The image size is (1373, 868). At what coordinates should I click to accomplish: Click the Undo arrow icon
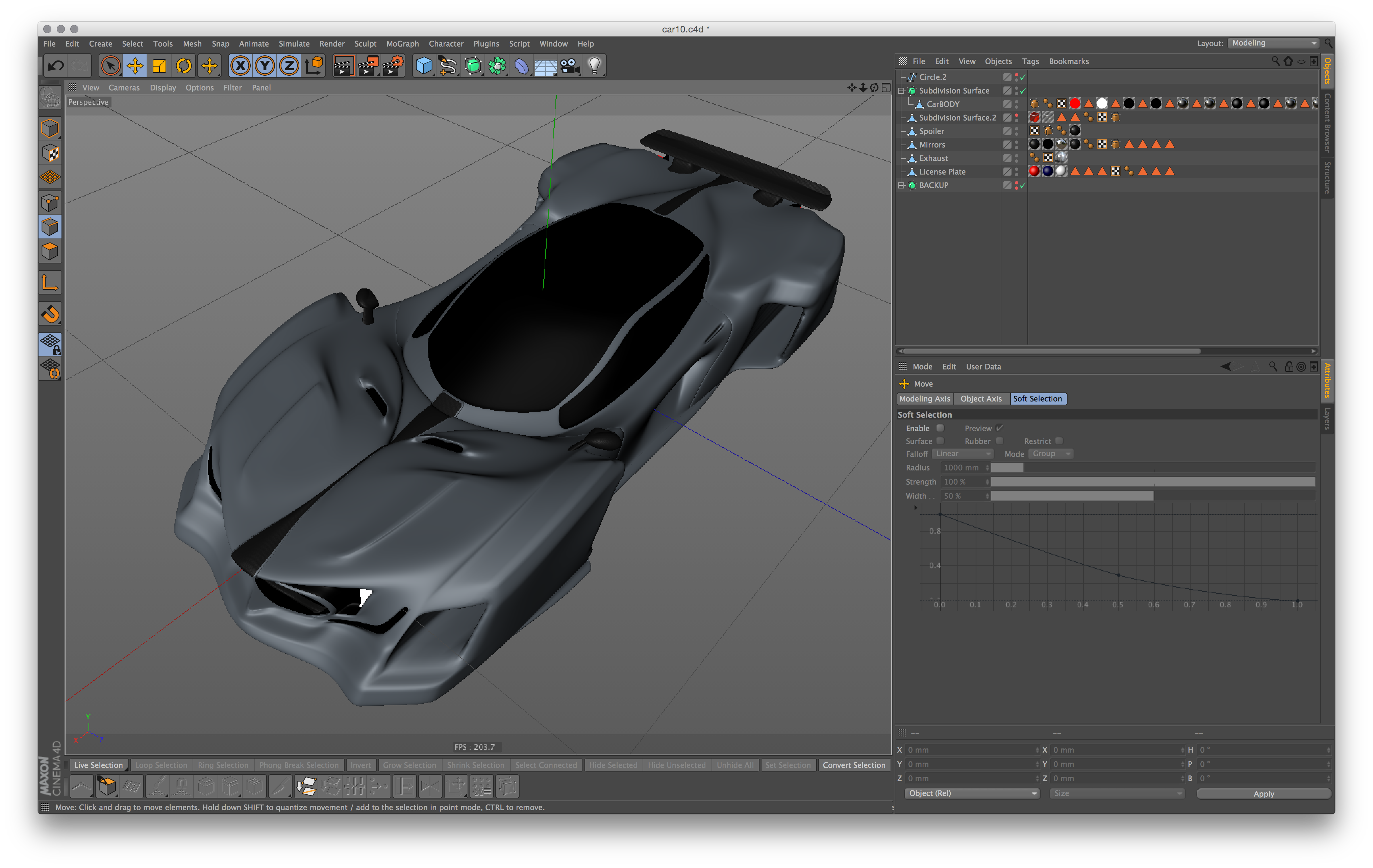[x=55, y=66]
